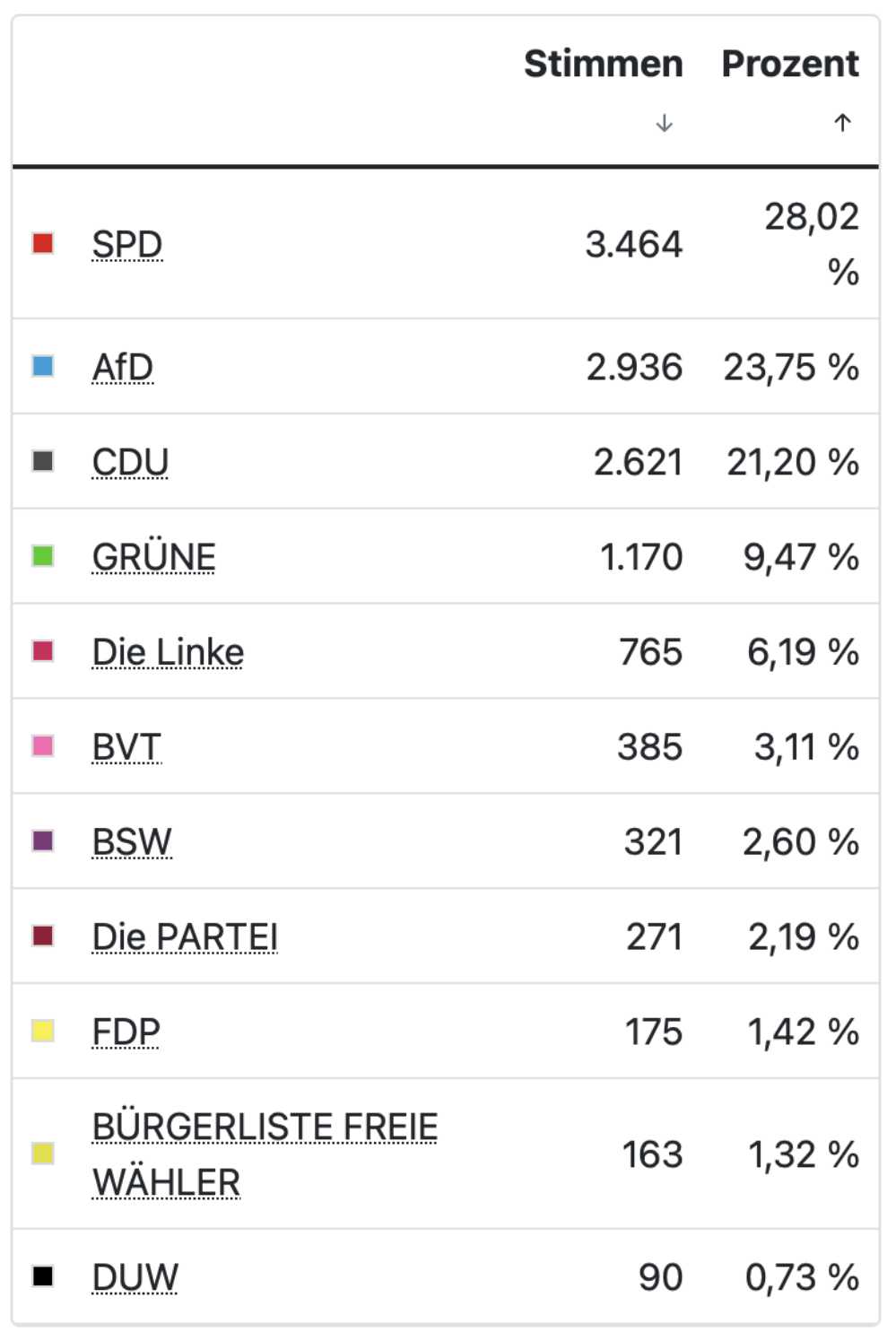The height and width of the screenshot is (1341, 896).
Task: Open the BVT party link
Action: (x=126, y=747)
